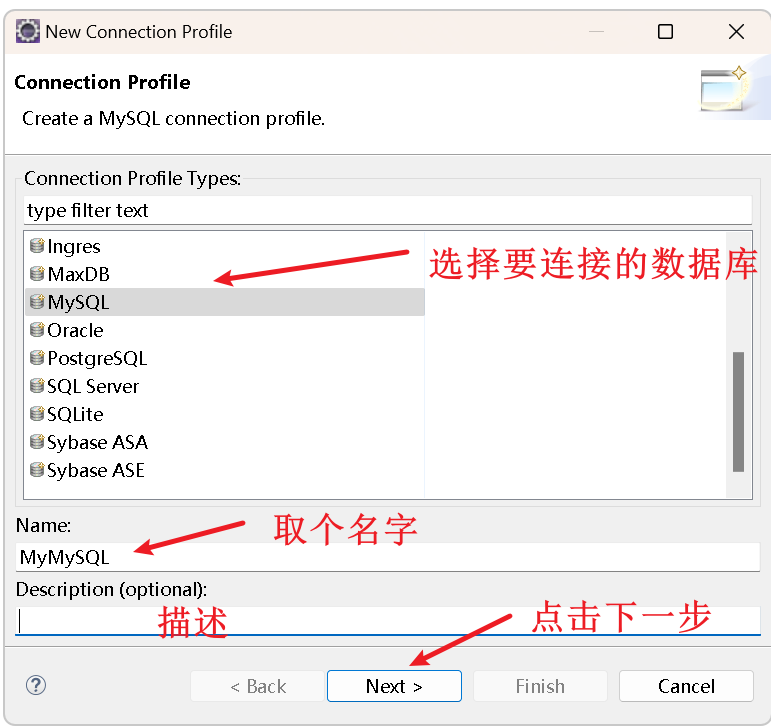Maximize the New Connection Profile window
The image size is (771, 726).
click(x=665, y=31)
